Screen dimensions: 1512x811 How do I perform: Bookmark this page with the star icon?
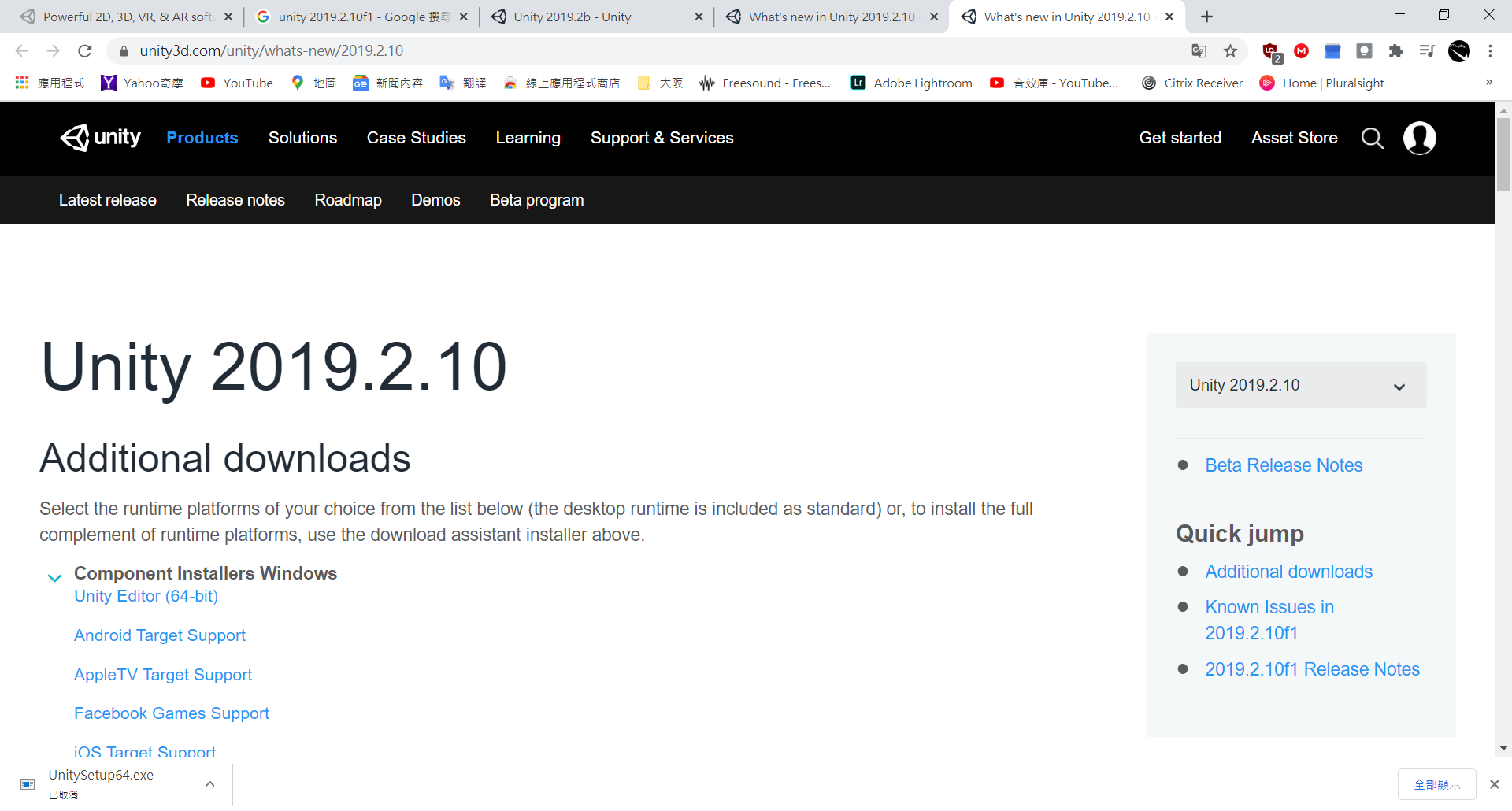pyautogui.click(x=1230, y=51)
